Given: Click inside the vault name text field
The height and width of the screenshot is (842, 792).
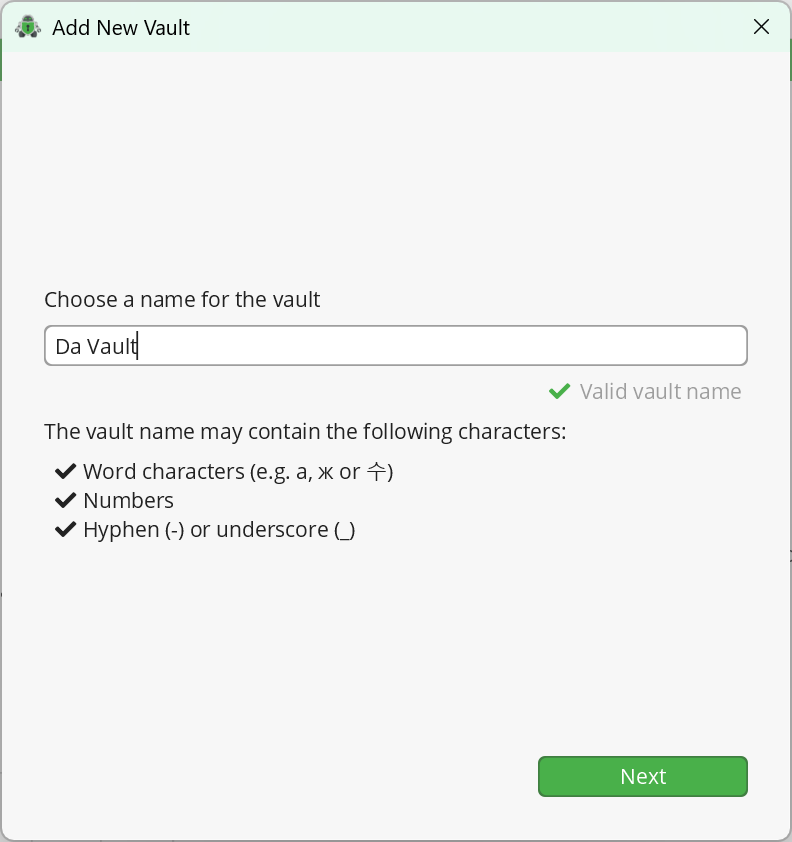Looking at the screenshot, I should coord(395,345).
